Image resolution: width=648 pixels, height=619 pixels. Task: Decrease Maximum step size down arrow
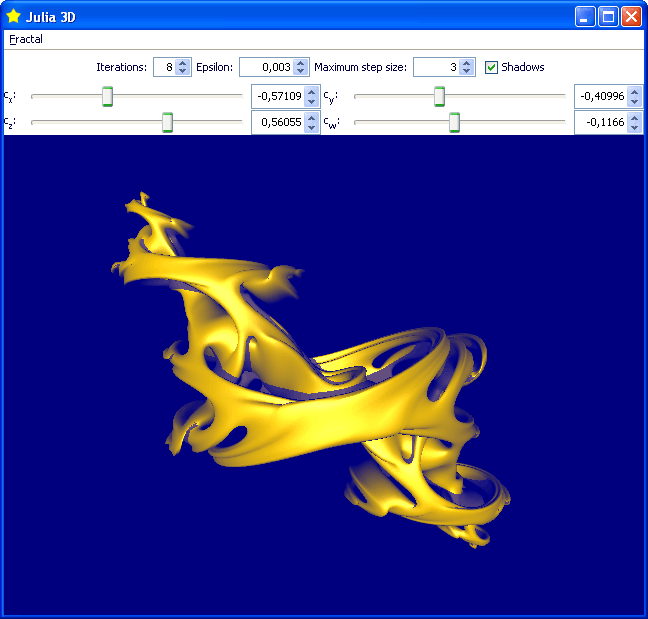pyautogui.click(x=467, y=71)
